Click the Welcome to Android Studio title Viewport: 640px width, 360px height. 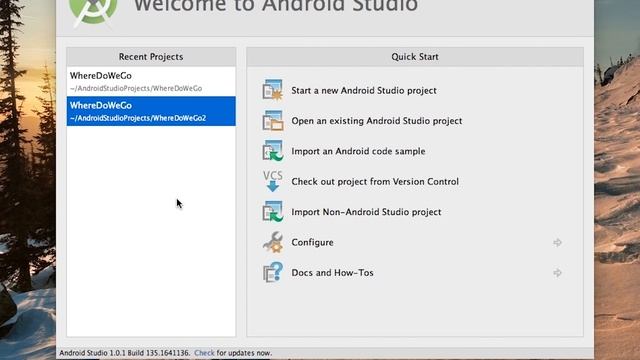pos(276,7)
